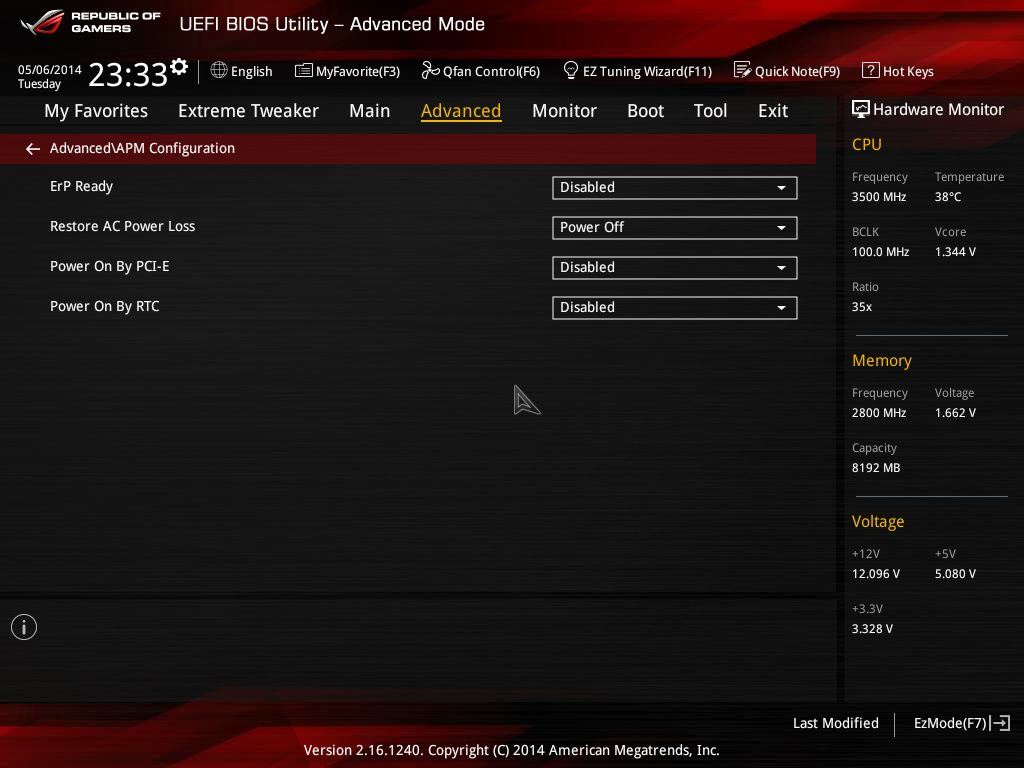Image resolution: width=1024 pixels, height=768 pixels.
Task: Click the date 05/06/2014
Action: (x=50, y=69)
